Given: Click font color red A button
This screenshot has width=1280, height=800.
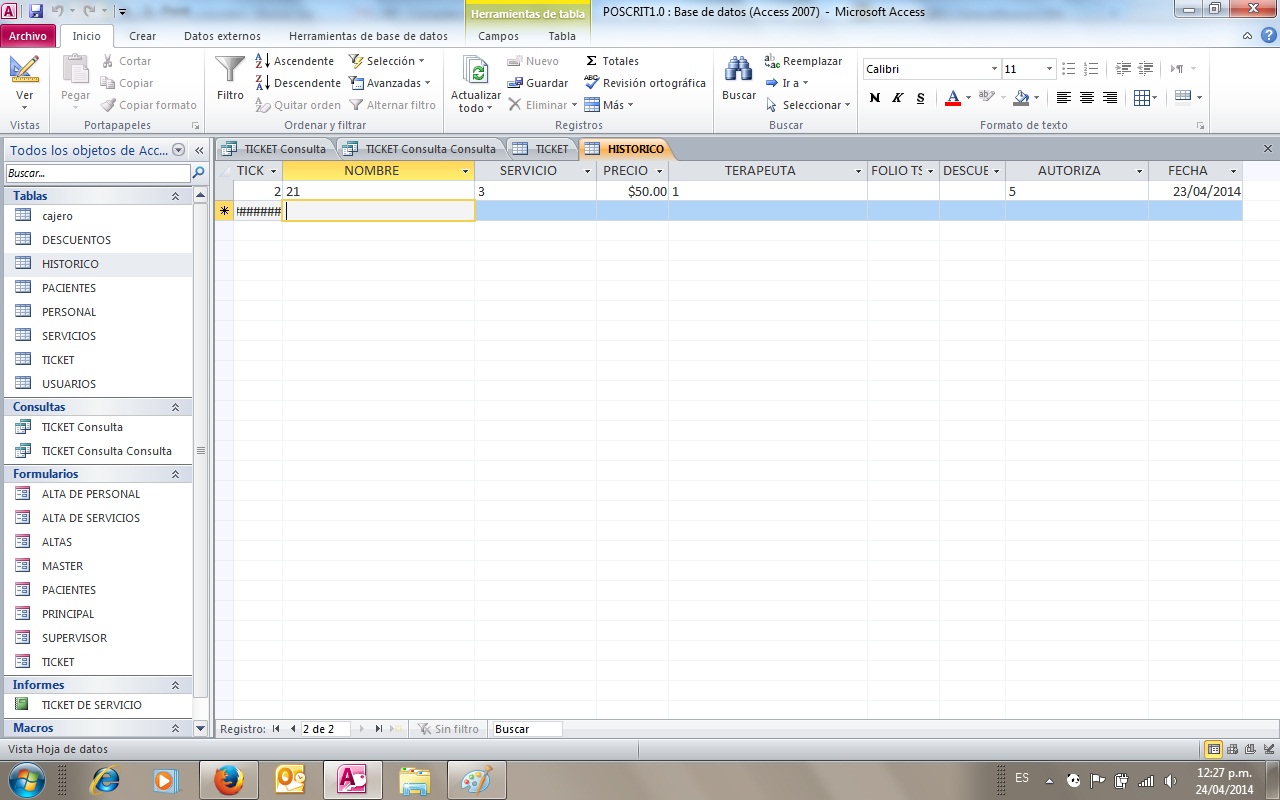Looking at the screenshot, I should tap(953, 98).
